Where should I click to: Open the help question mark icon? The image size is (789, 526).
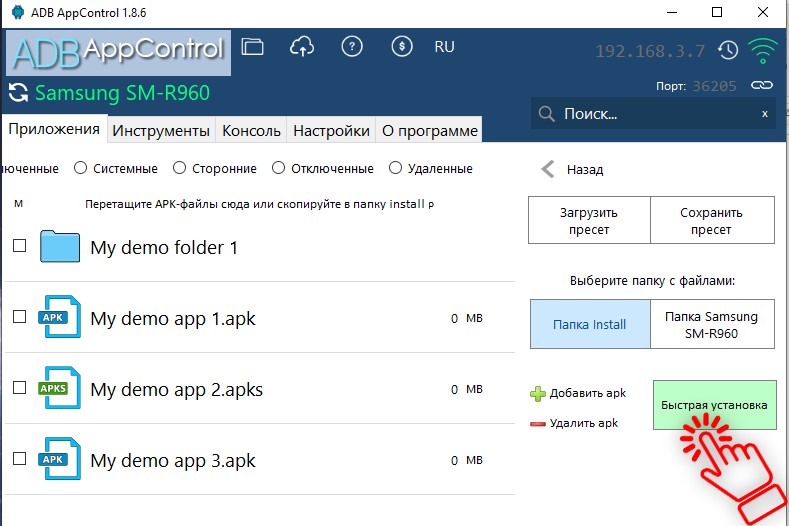pyautogui.click(x=351, y=46)
